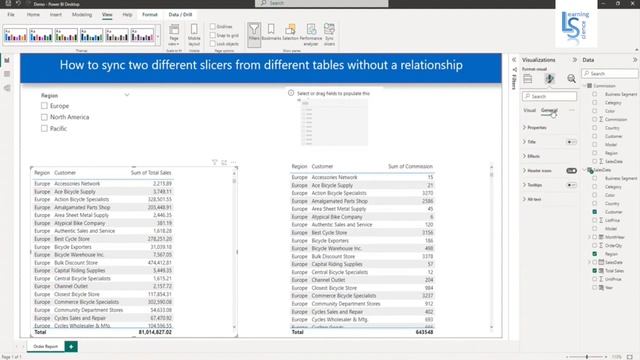
Task: Collapse the Commission table in Data pane
Action: click(x=584, y=86)
